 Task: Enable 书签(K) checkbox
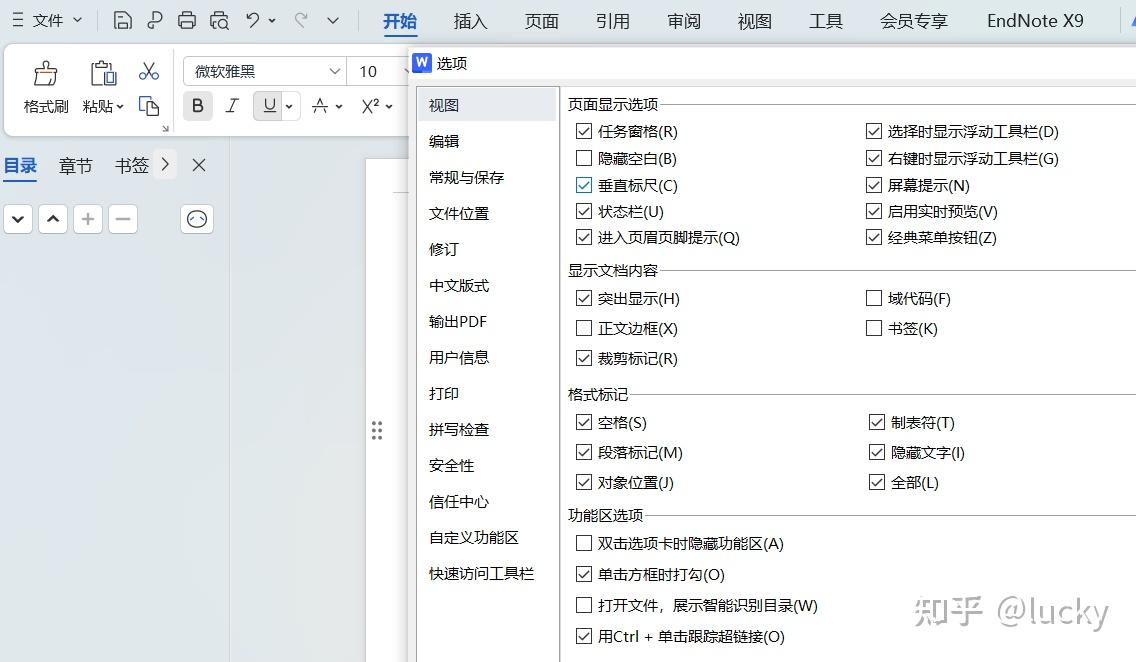[874, 328]
